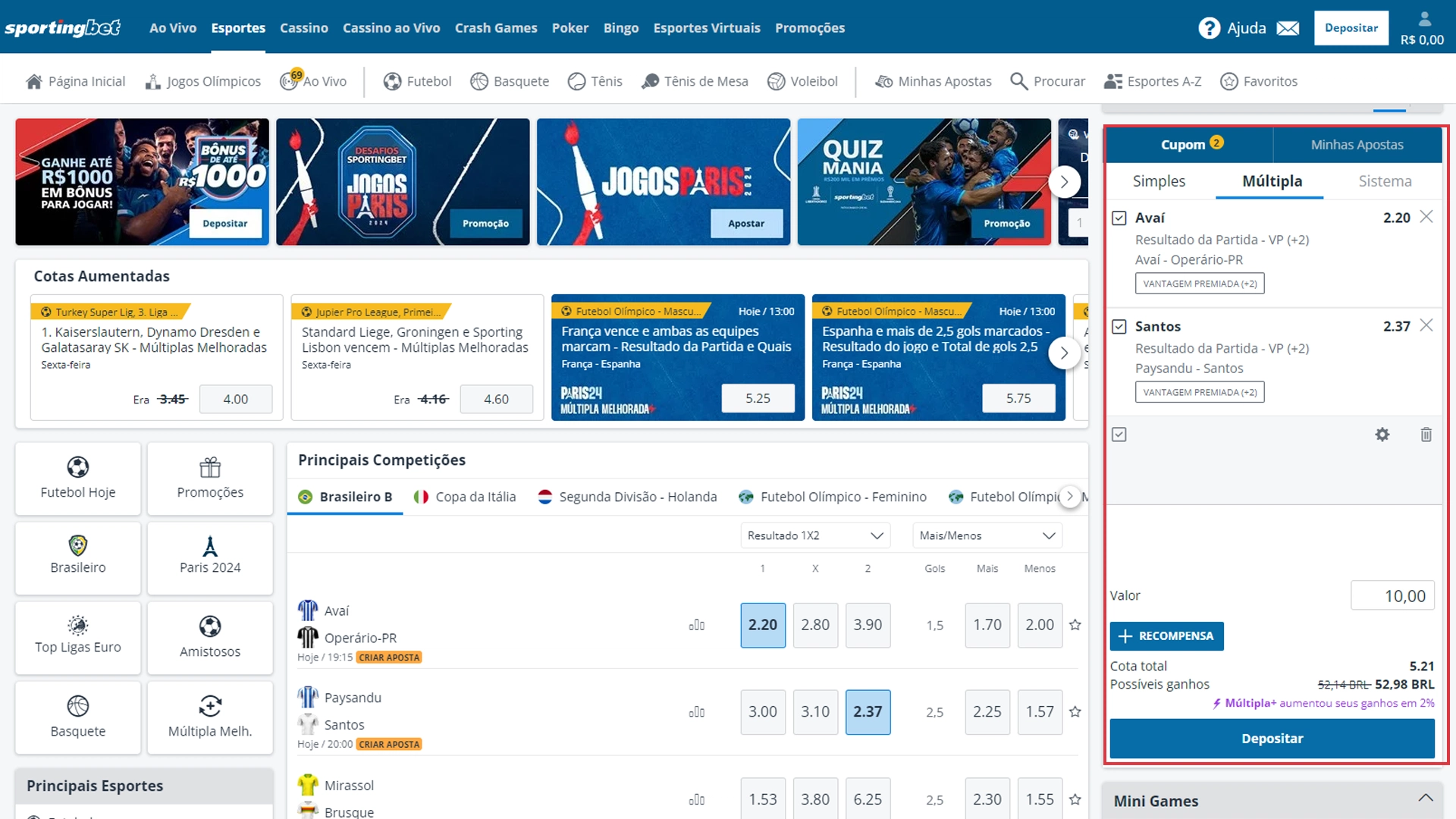This screenshot has height=819, width=1456.
Task: Open the Cassino menu item
Action: pyautogui.click(x=303, y=27)
